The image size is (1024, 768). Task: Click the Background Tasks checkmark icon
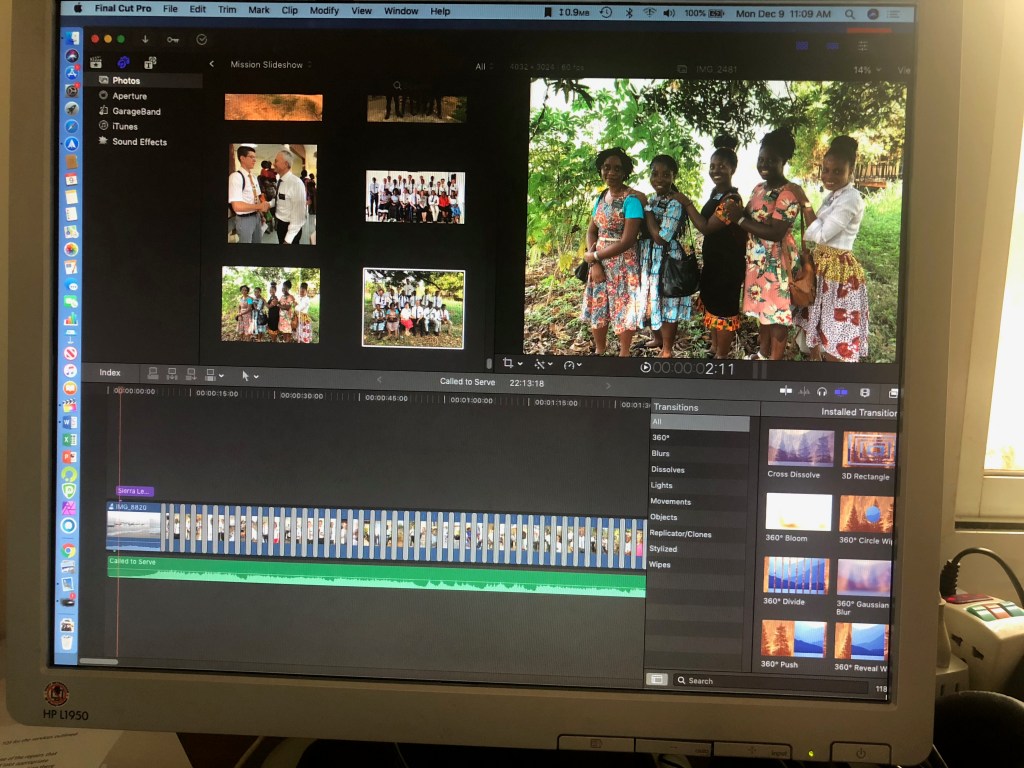(201, 39)
